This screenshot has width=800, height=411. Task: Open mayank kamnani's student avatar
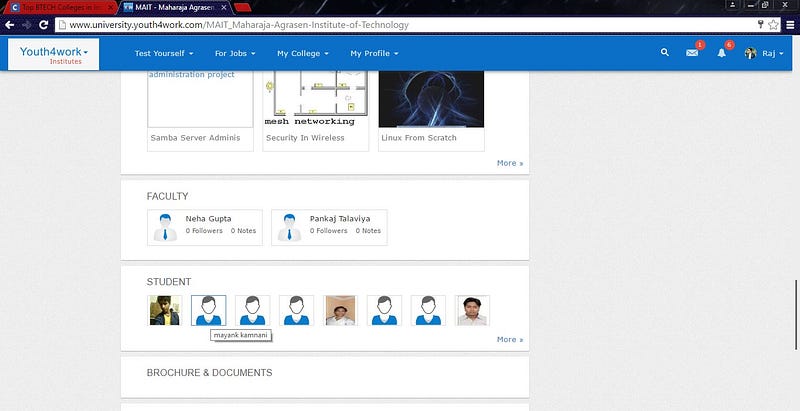(x=209, y=310)
